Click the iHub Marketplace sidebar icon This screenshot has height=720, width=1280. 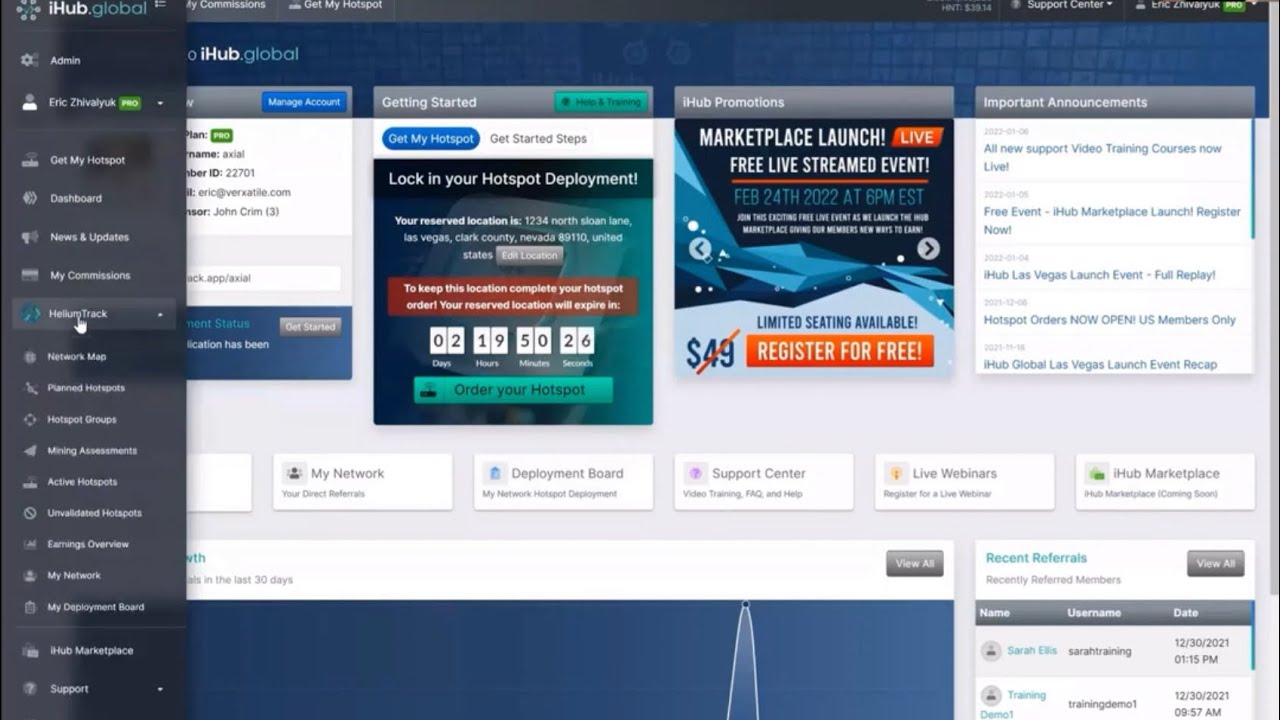(30, 650)
